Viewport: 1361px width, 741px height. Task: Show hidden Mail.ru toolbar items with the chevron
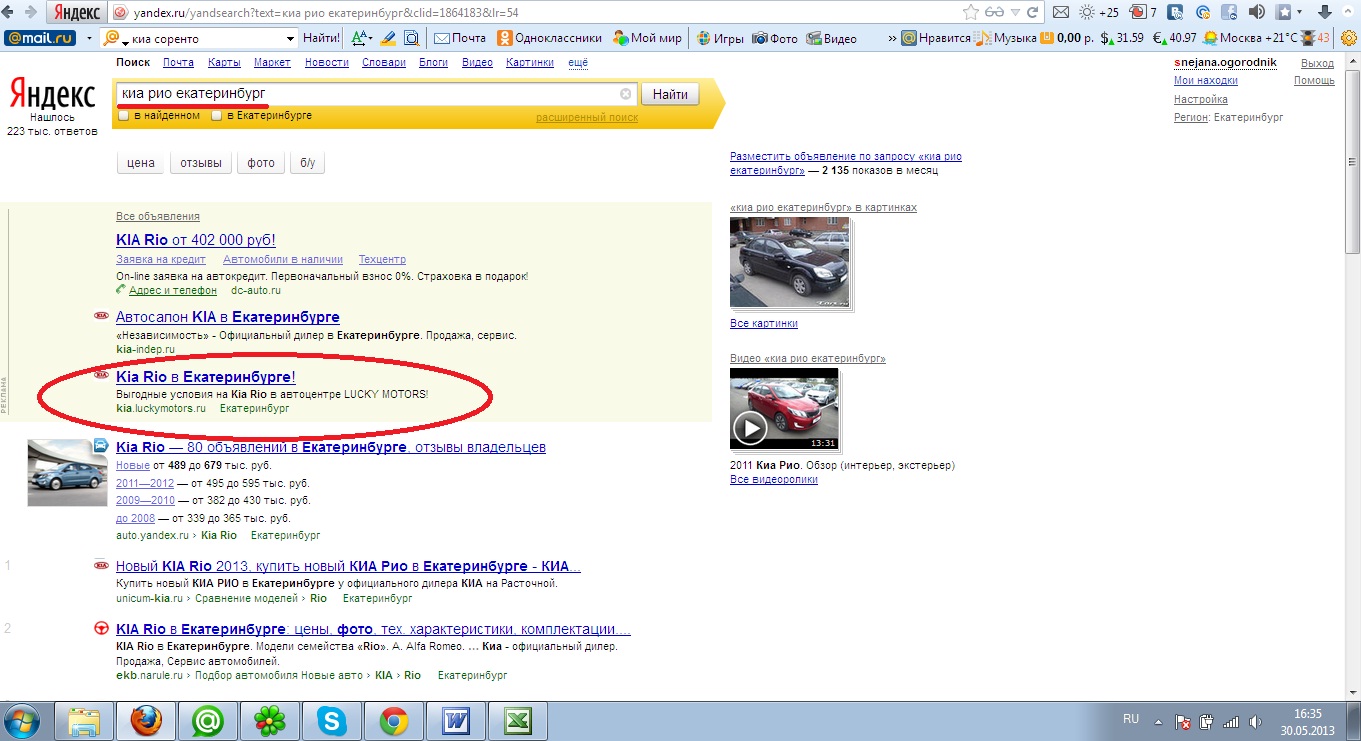[x=891, y=38]
